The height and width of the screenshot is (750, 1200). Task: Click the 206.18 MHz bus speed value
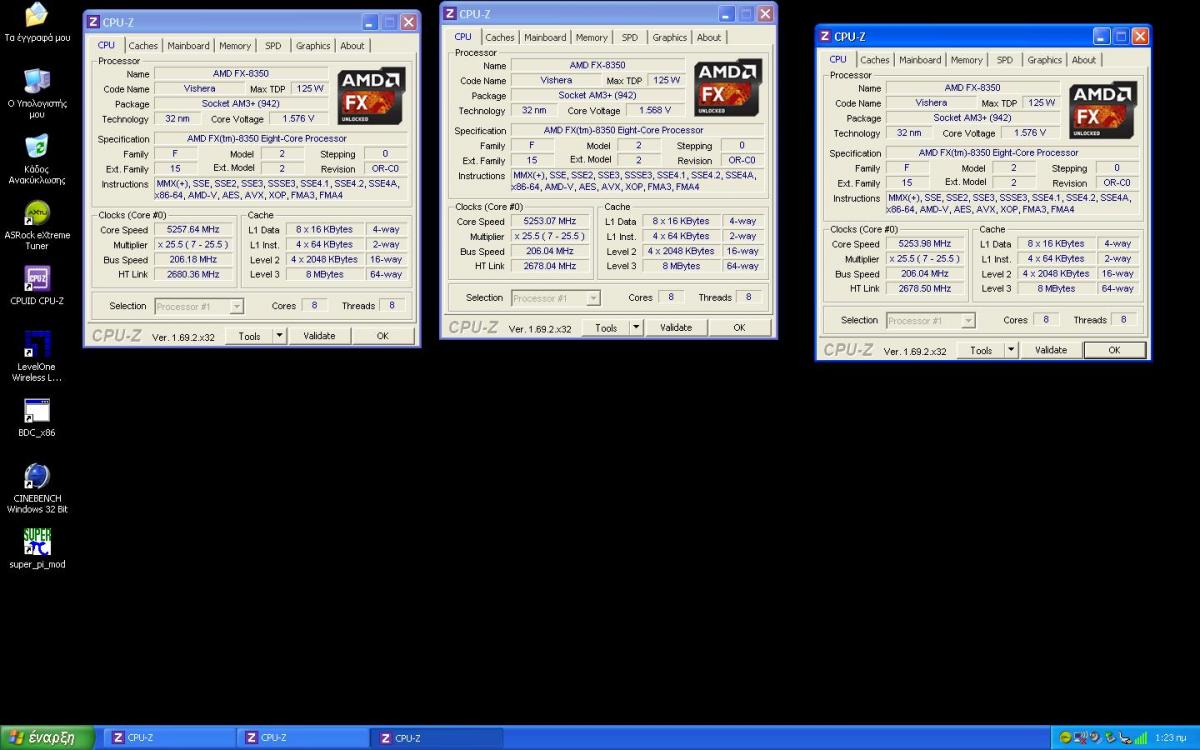[194, 260]
